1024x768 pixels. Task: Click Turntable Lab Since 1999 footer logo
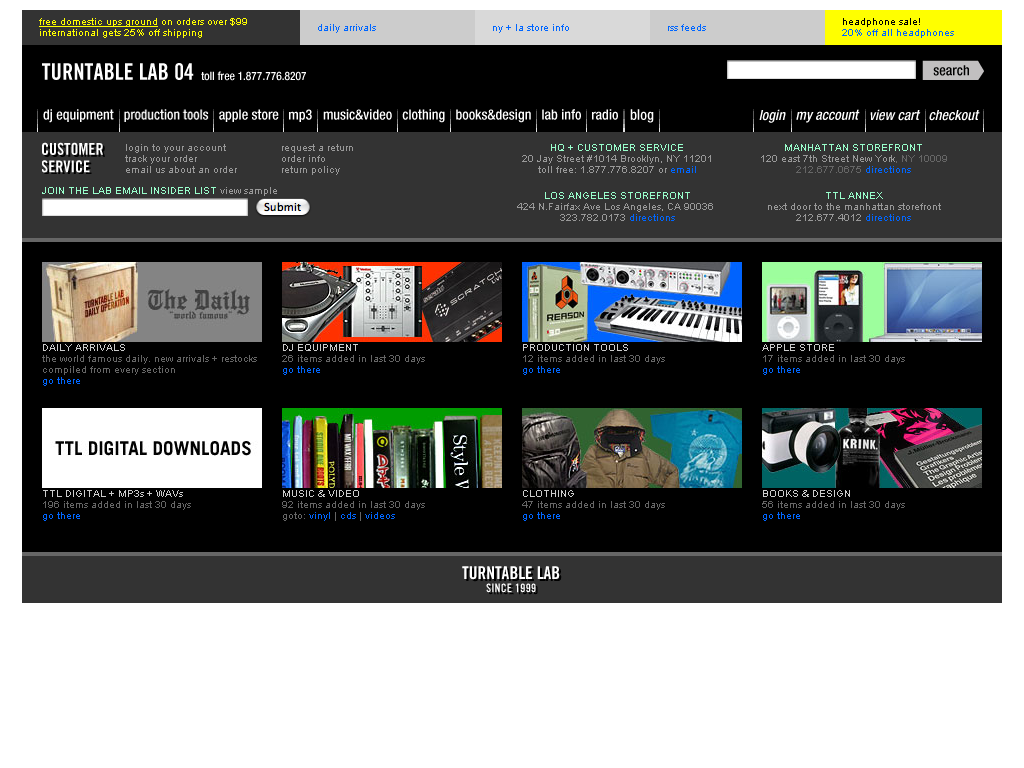511,579
